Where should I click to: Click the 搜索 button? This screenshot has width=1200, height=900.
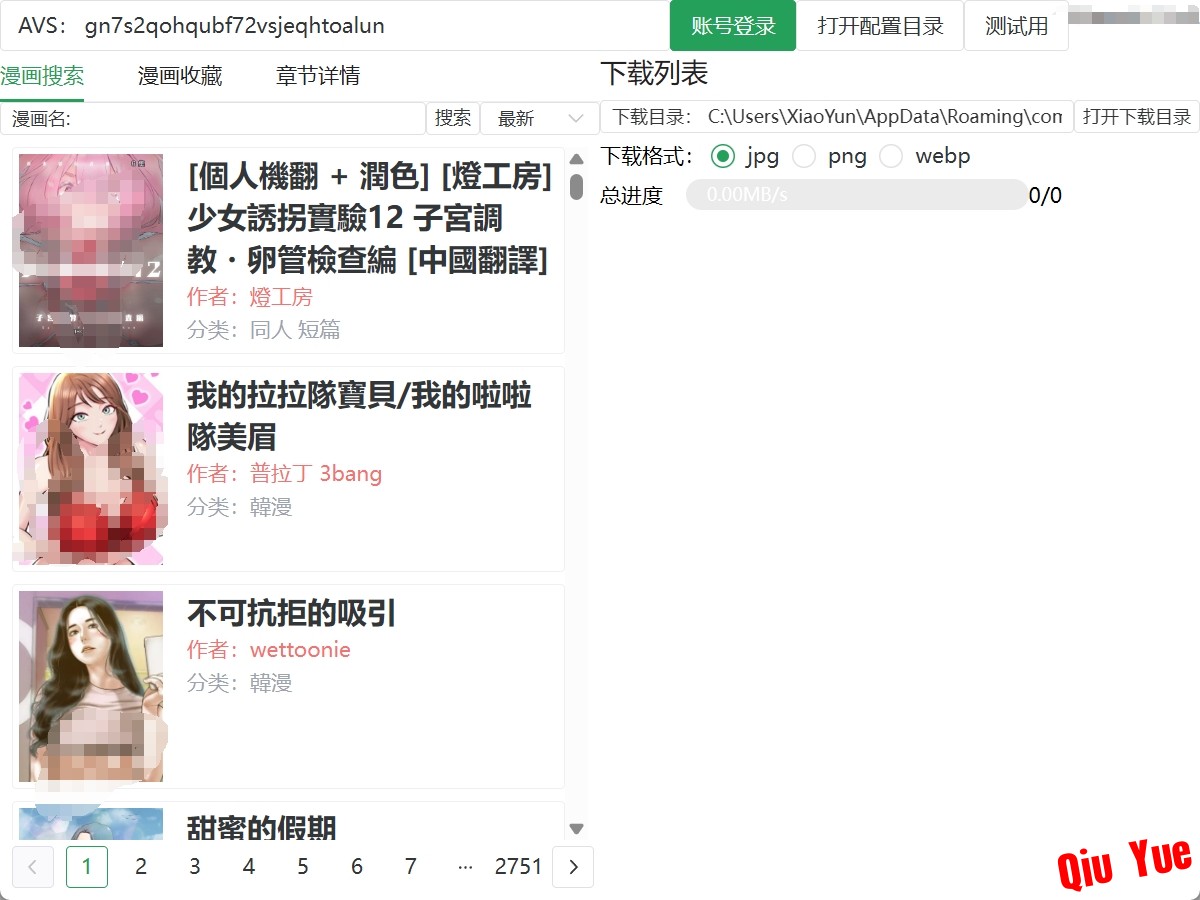(x=453, y=118)
